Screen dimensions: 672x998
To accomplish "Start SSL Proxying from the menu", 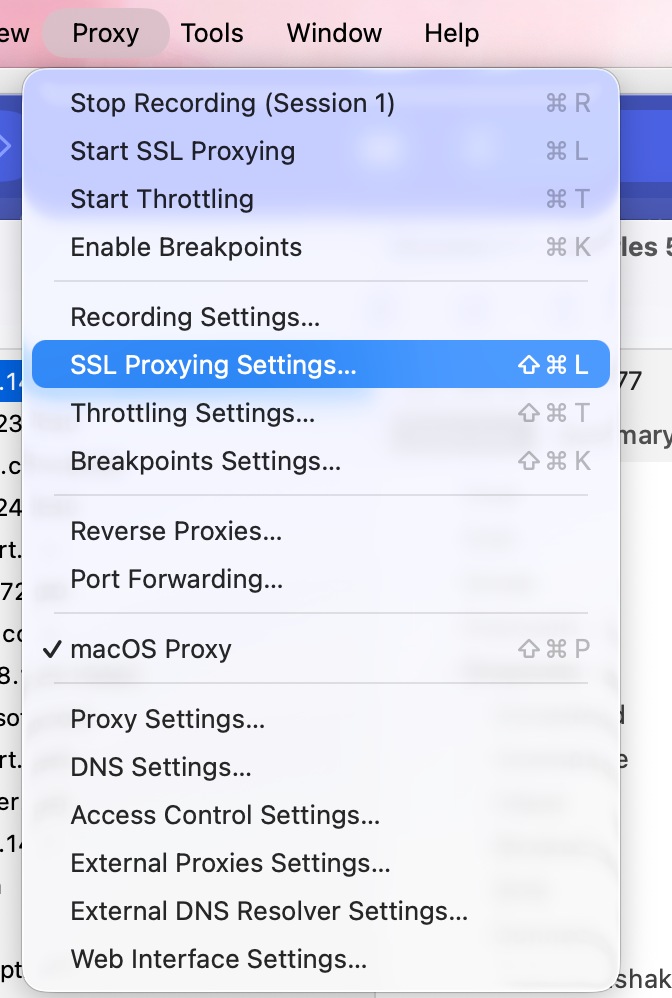I will click(x=182, y=151).
